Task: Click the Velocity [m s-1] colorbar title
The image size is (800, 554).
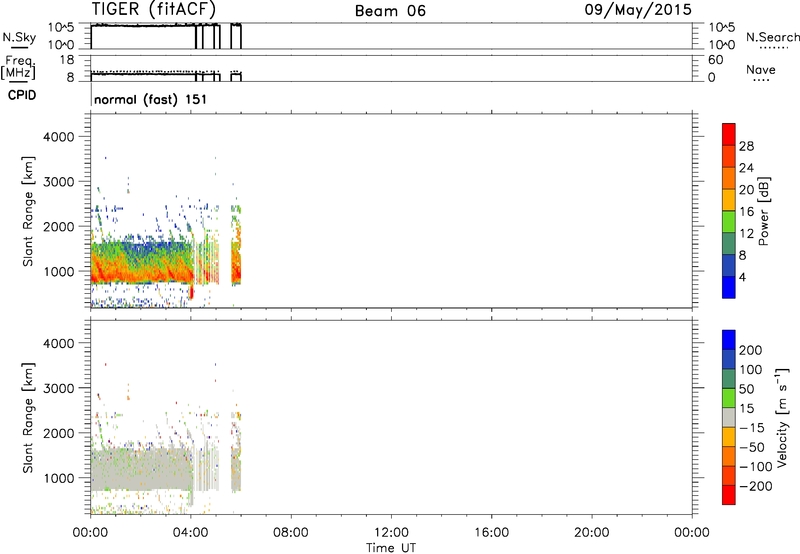Action: [782, 418]
